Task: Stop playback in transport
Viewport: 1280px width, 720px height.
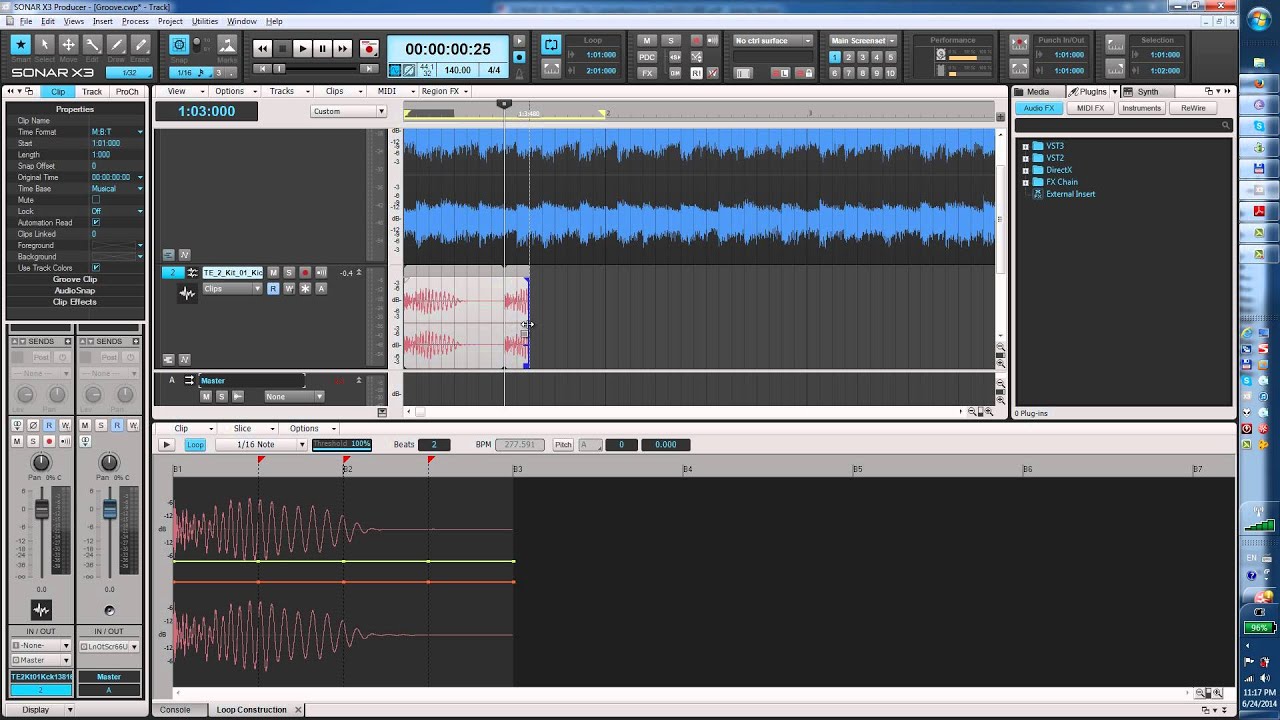Action: tap(282, 48)
